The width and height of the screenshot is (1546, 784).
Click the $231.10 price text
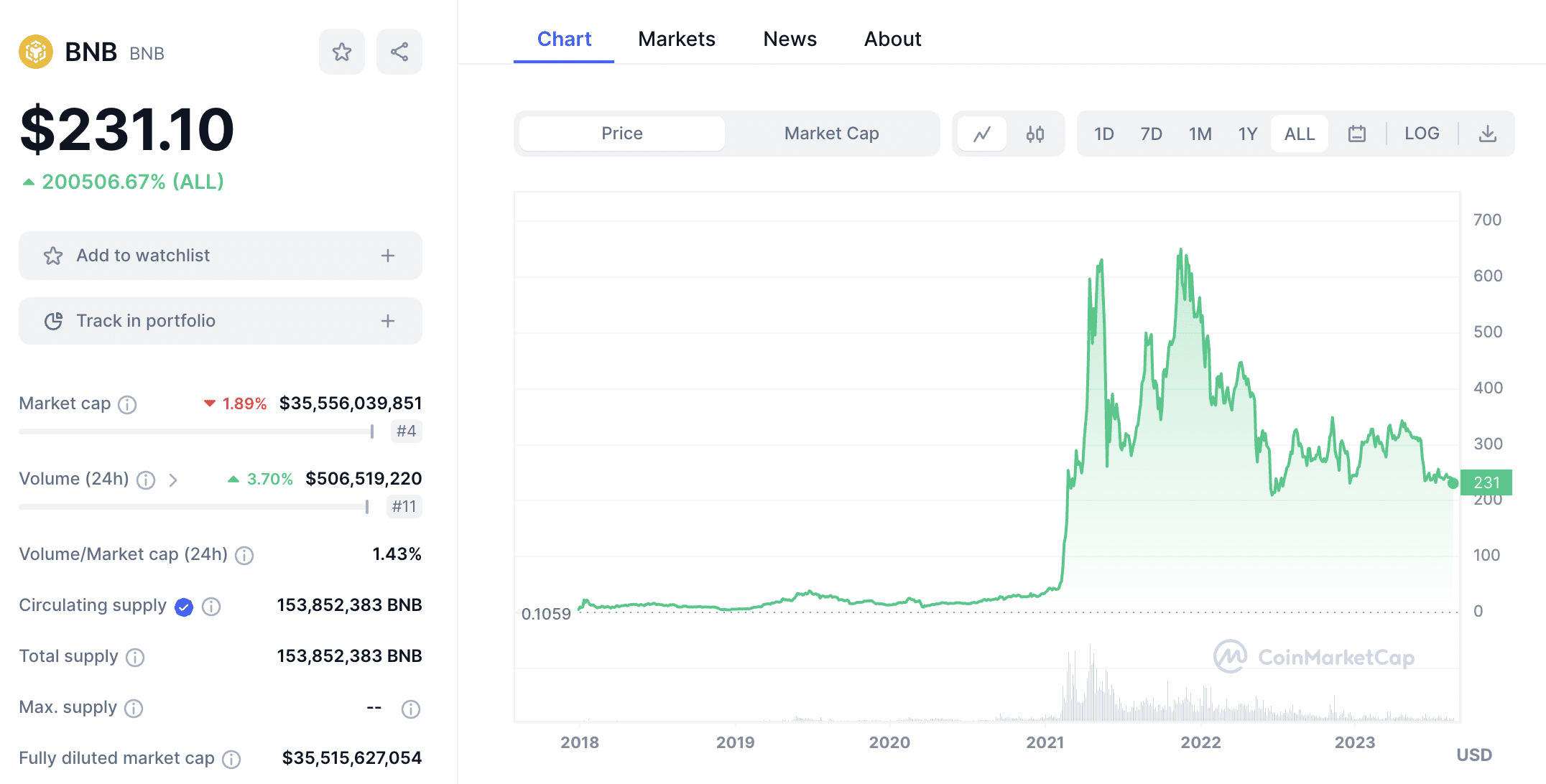tap(127, 129)
